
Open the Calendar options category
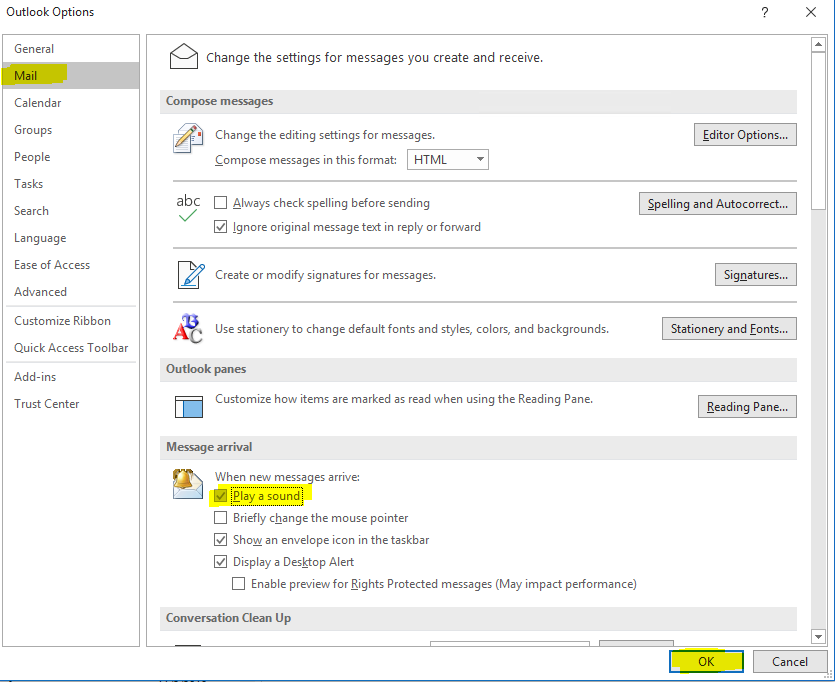tap(71, 103)
